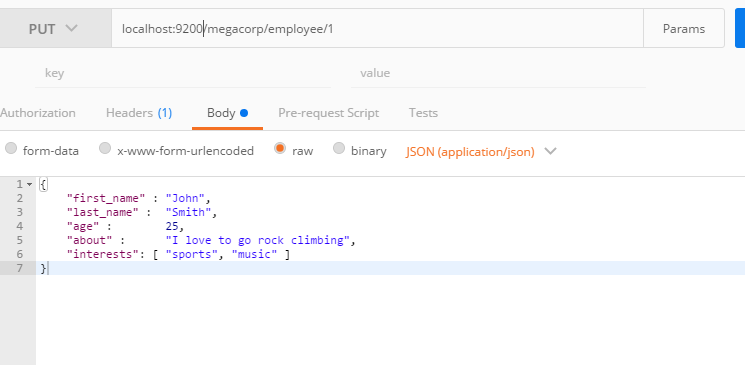Click the request URL field
The width and height of the screenshot is (745, 365).
click(377, 29)
